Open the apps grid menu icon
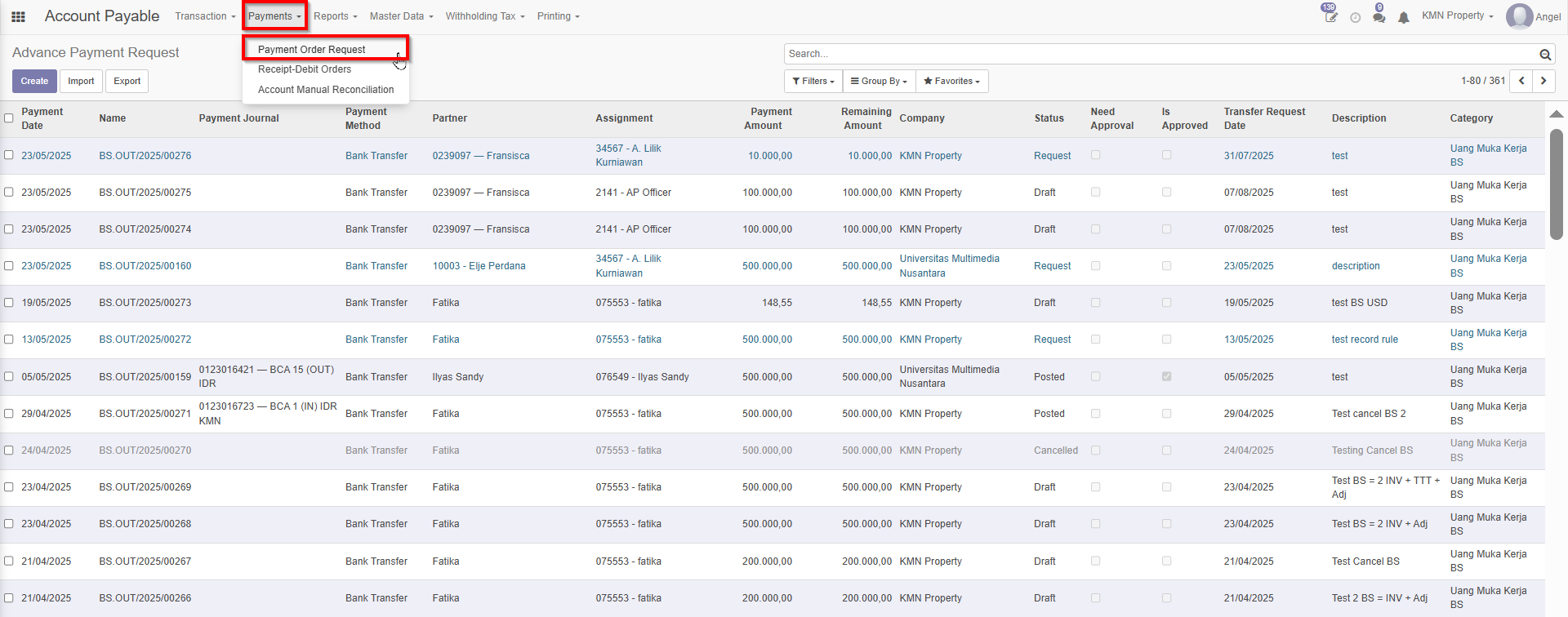 point(18,16)
